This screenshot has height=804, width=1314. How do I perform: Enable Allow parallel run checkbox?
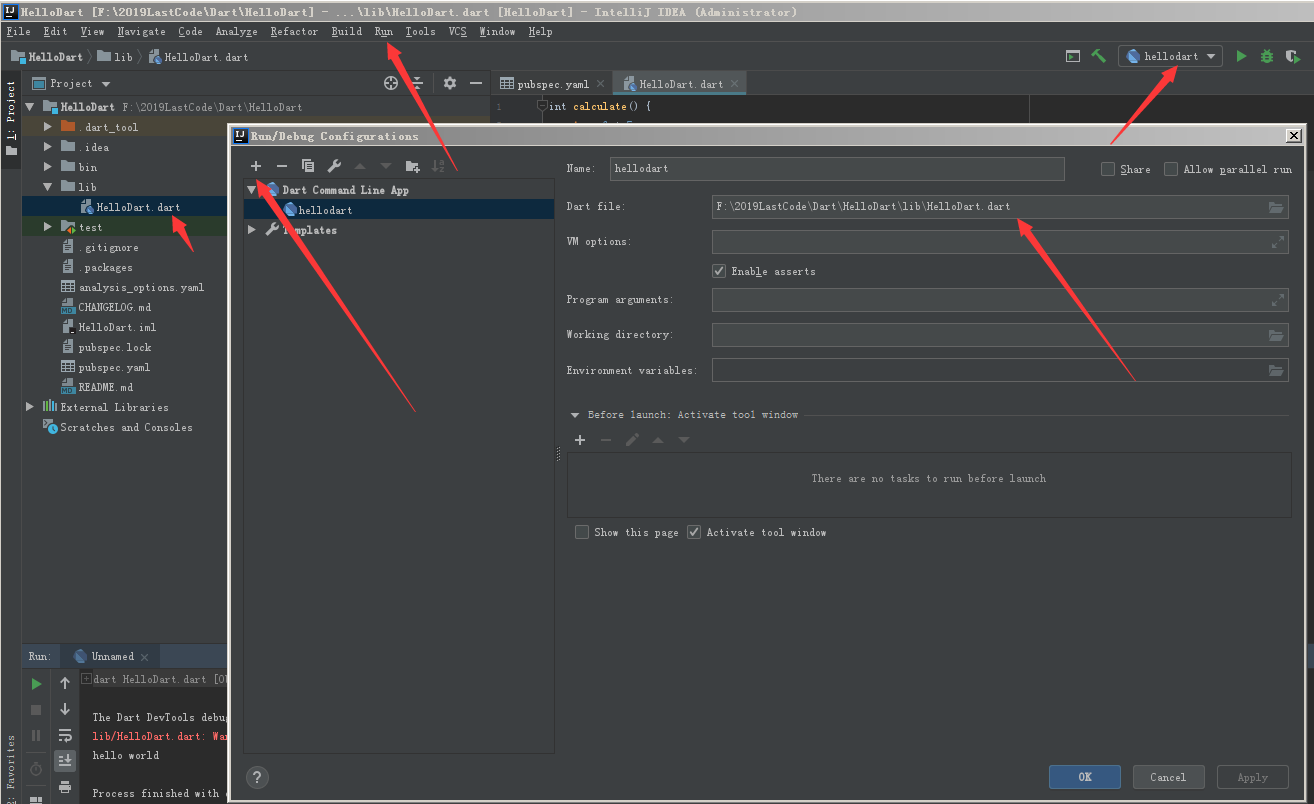pyautogui.click(x=1171, y=169)
